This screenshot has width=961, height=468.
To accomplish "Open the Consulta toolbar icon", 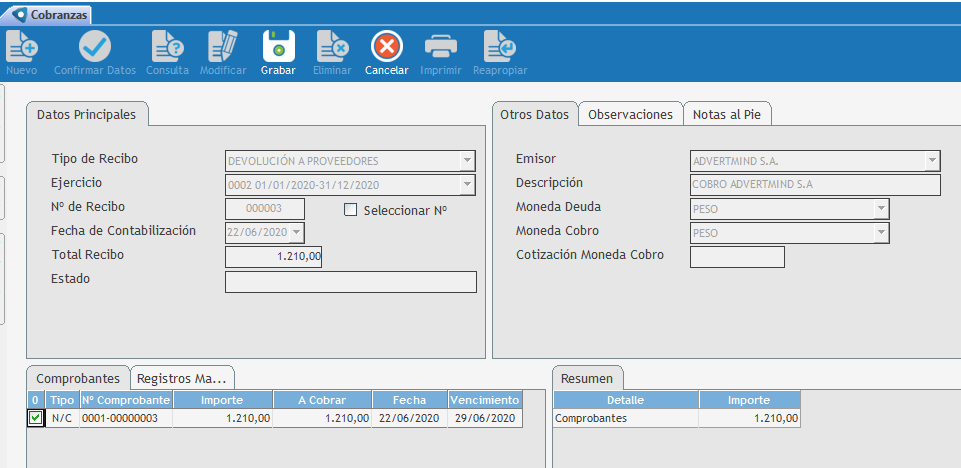I will [167, 46].
